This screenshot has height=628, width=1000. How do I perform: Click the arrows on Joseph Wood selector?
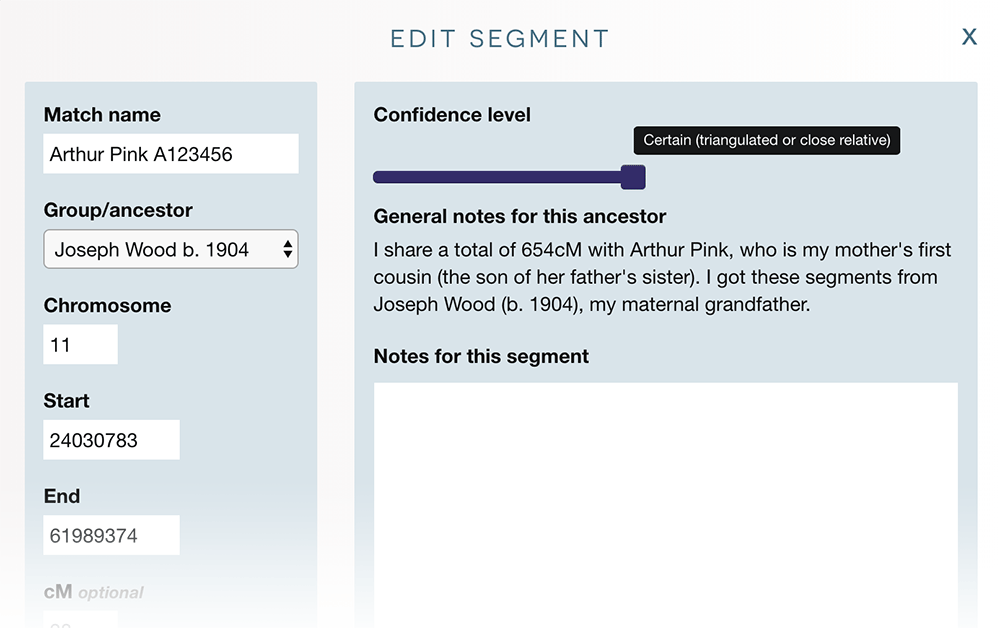(x=288, y=249)
